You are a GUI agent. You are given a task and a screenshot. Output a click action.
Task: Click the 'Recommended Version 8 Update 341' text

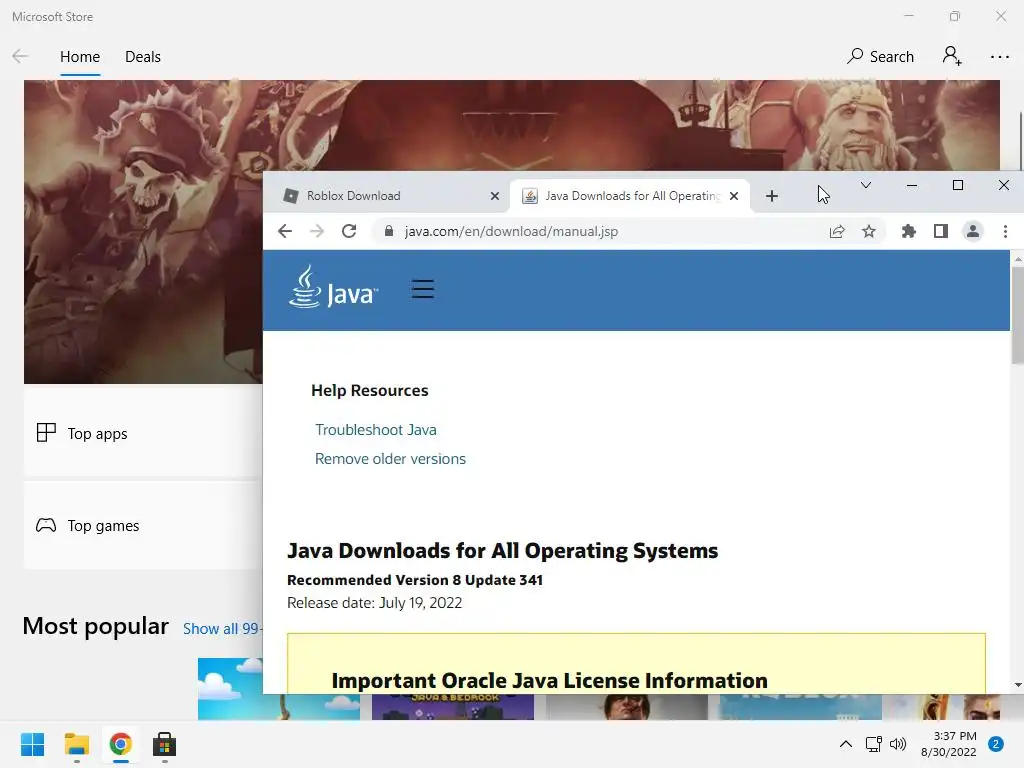pyautogui.click(x=415, y=580)
